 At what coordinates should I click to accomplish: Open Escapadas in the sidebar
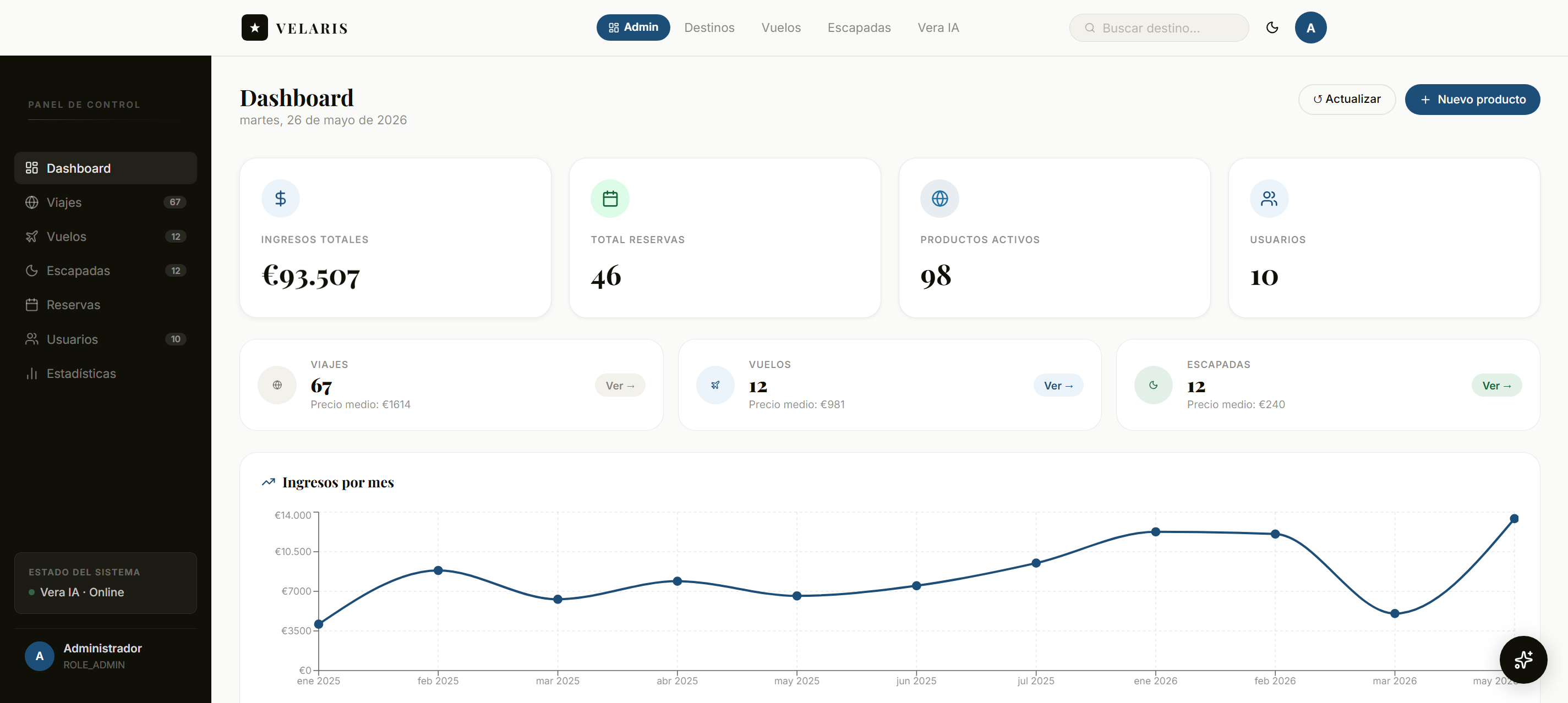pyautogui.click(x=105, y=271)
